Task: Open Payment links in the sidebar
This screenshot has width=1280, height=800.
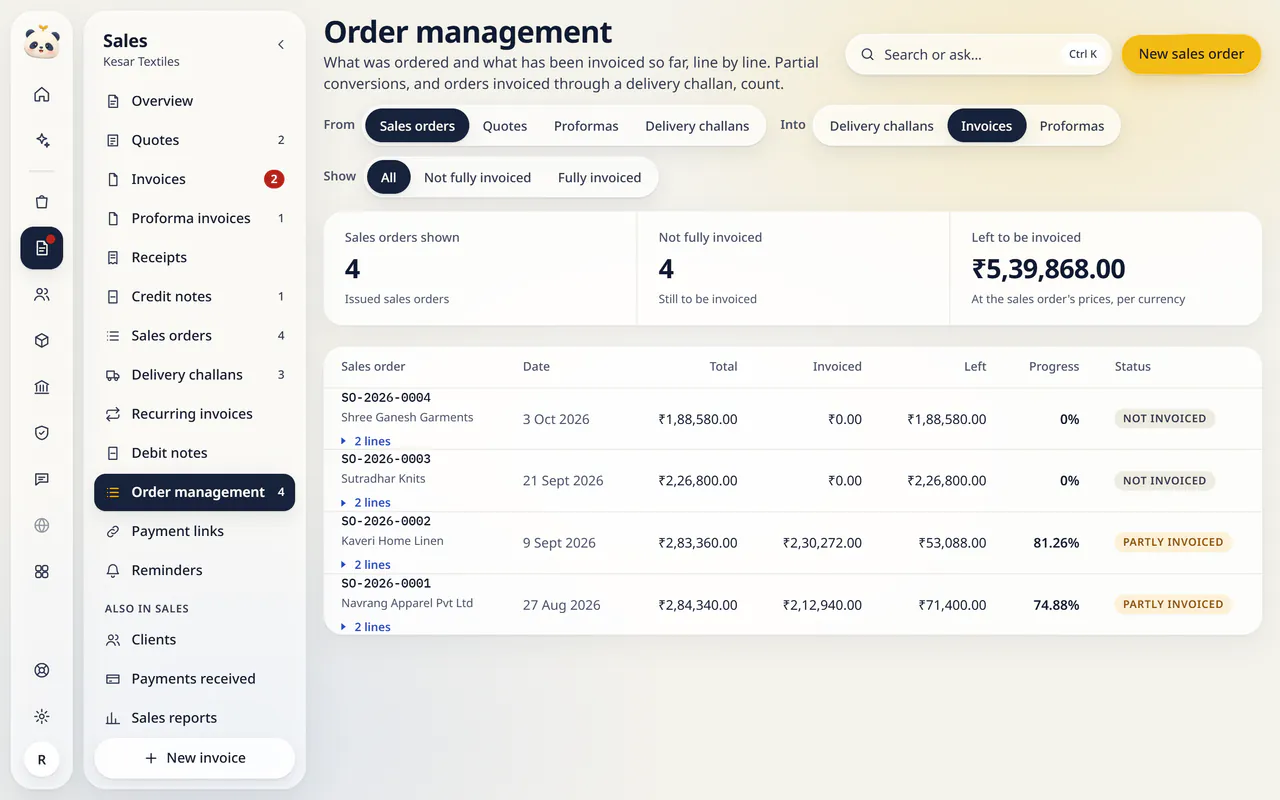Action: tap(195, 531)
